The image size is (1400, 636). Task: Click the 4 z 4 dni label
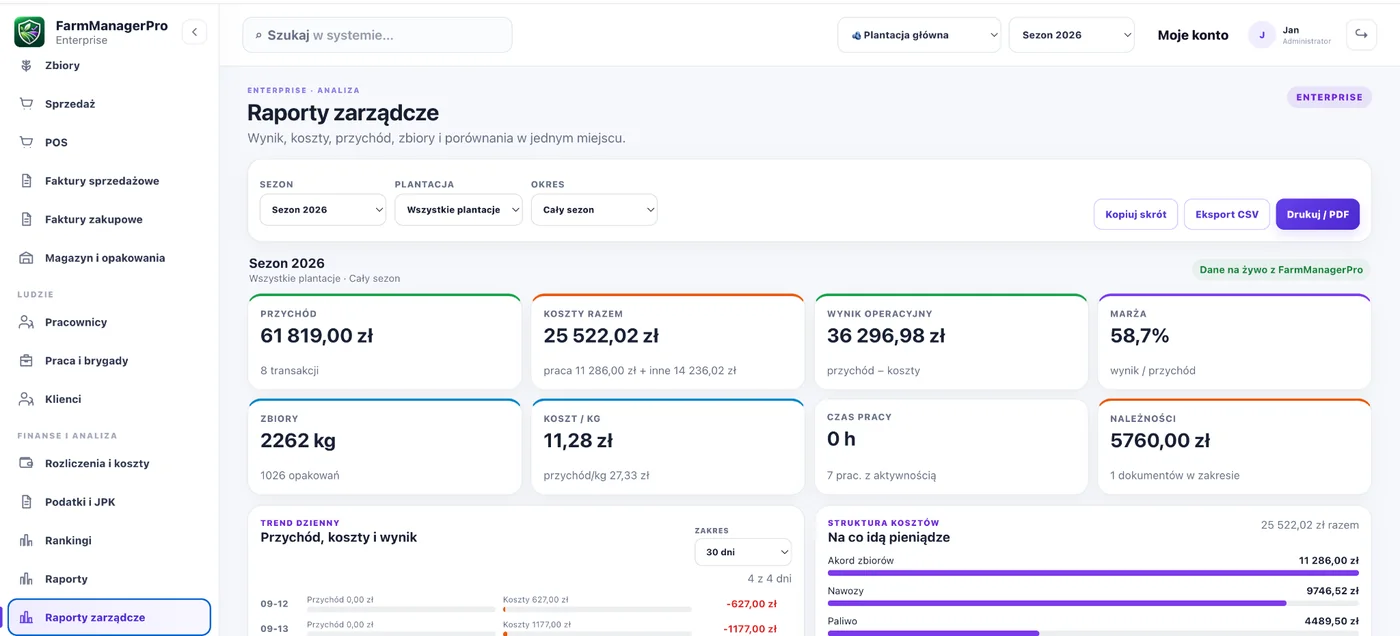769,578
